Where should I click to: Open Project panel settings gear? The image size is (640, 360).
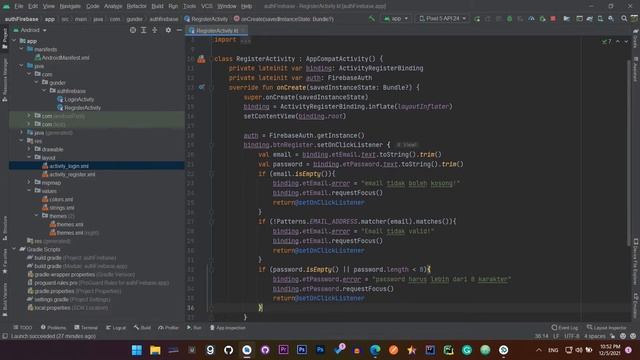coord(168,30)
